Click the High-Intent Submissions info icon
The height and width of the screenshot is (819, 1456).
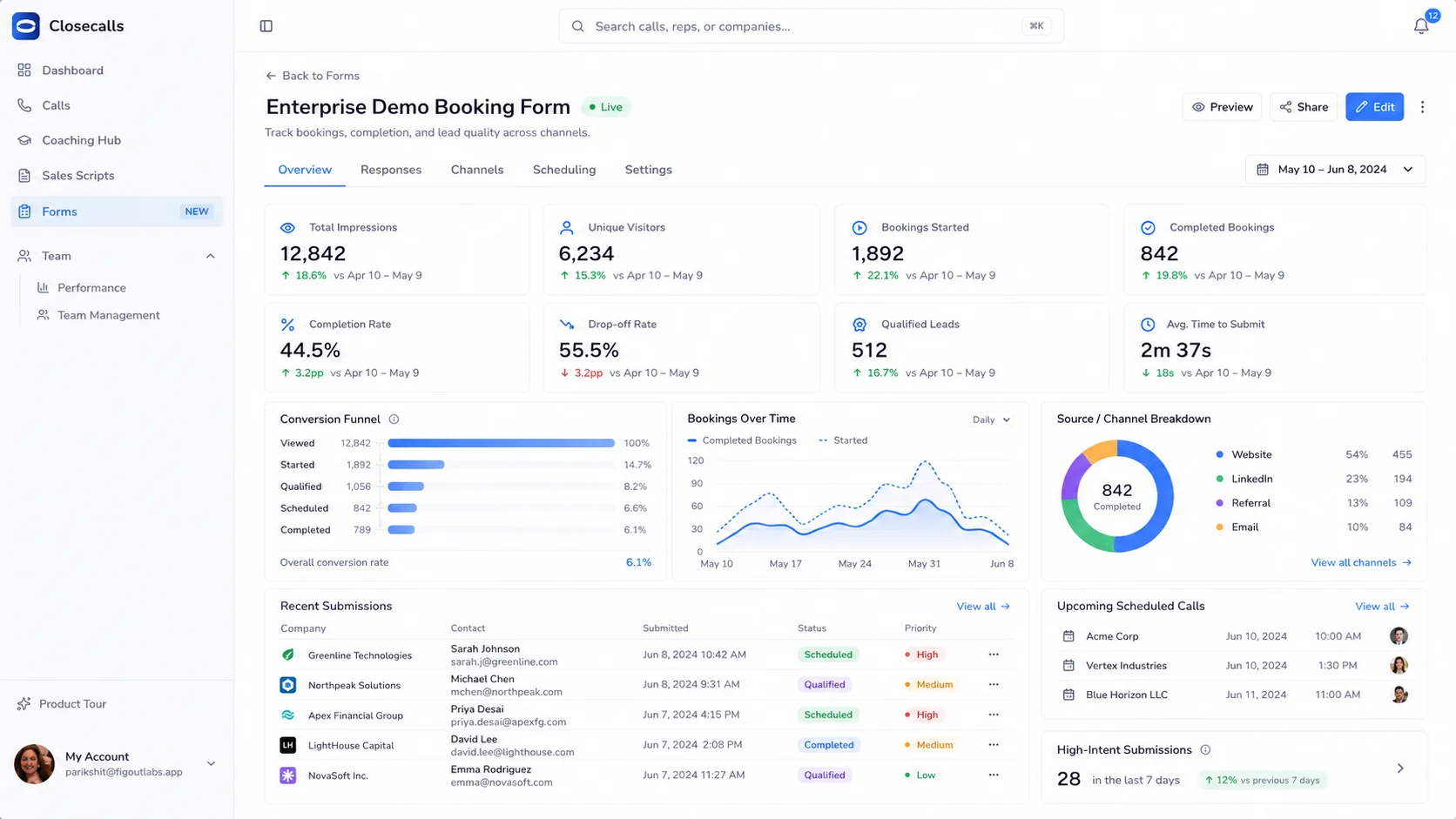click(1205, 749)
